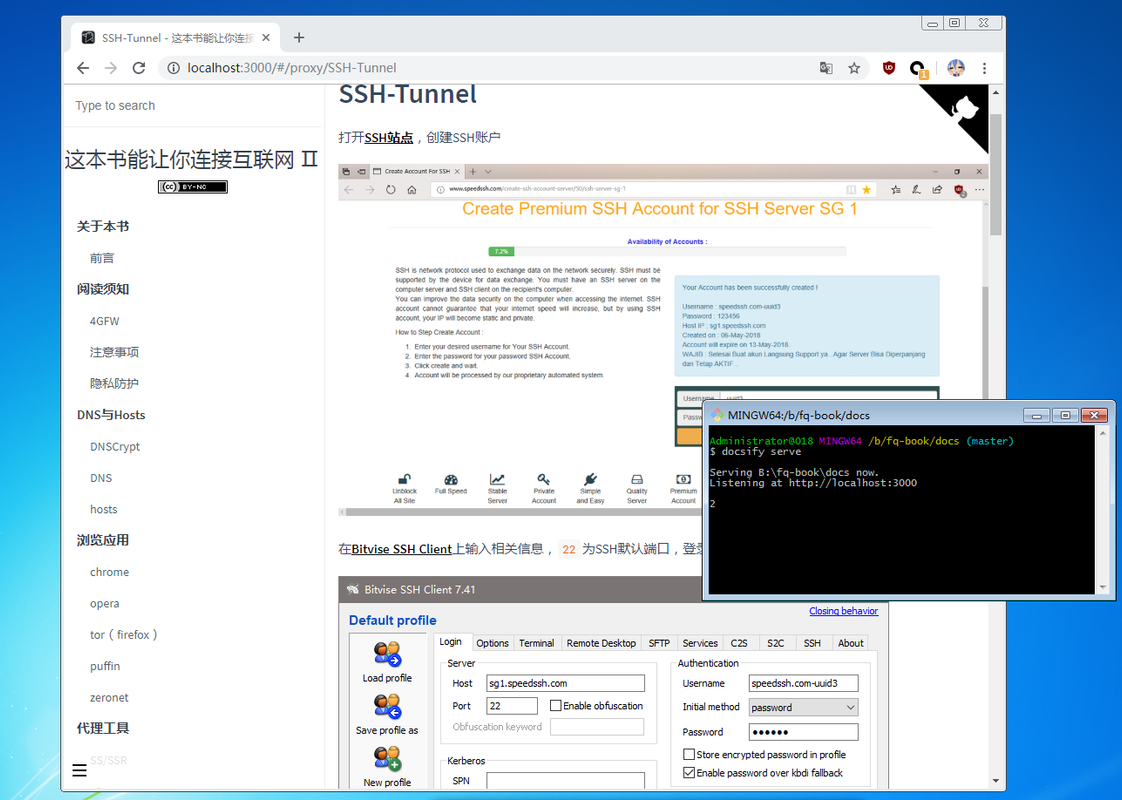Open the tor ( firefox ) sidebar page
This screenshot has width=1122, height=800.
[x=123, y=635]
